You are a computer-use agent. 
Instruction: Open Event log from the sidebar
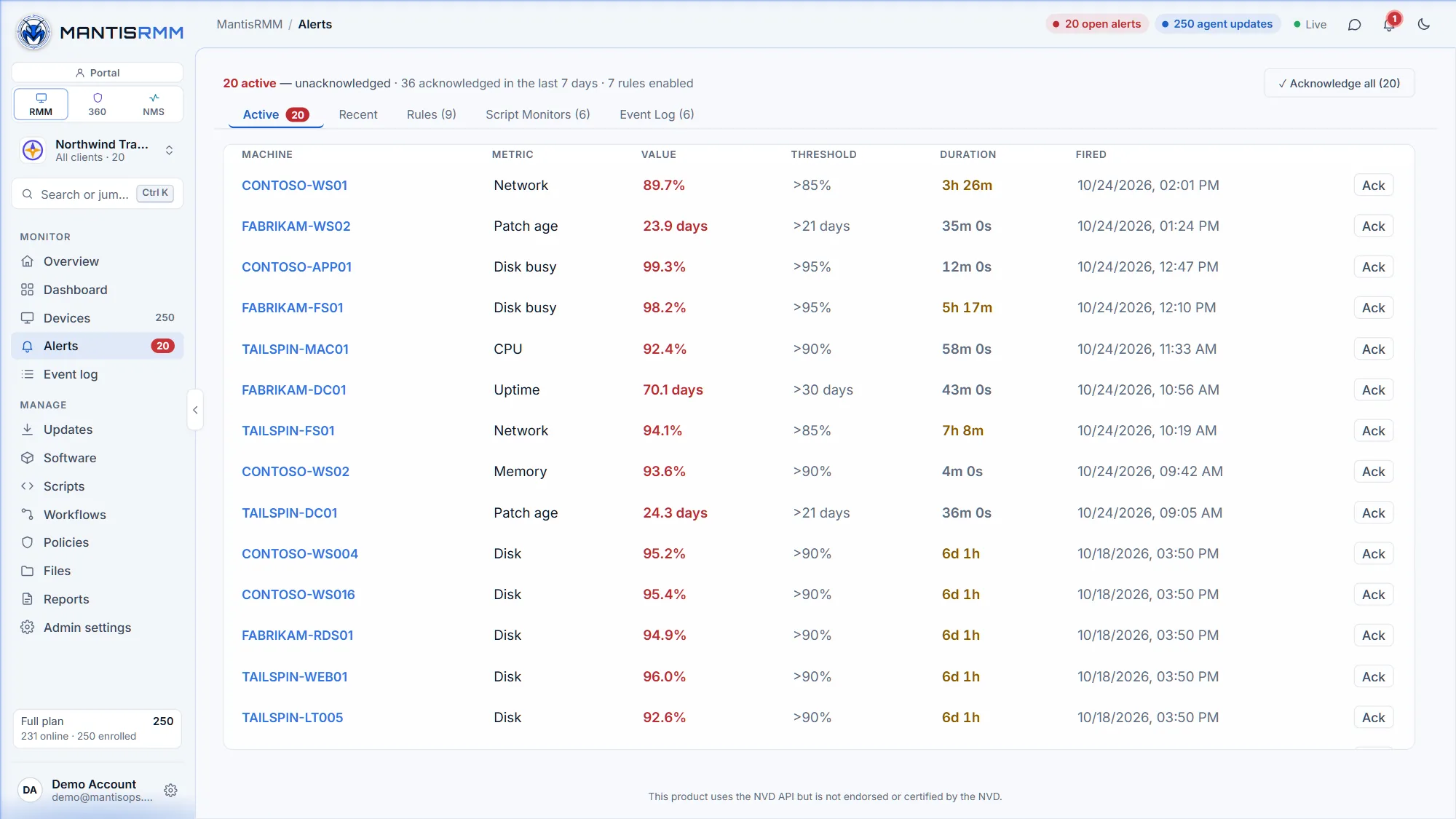click(x=98, y=374)
